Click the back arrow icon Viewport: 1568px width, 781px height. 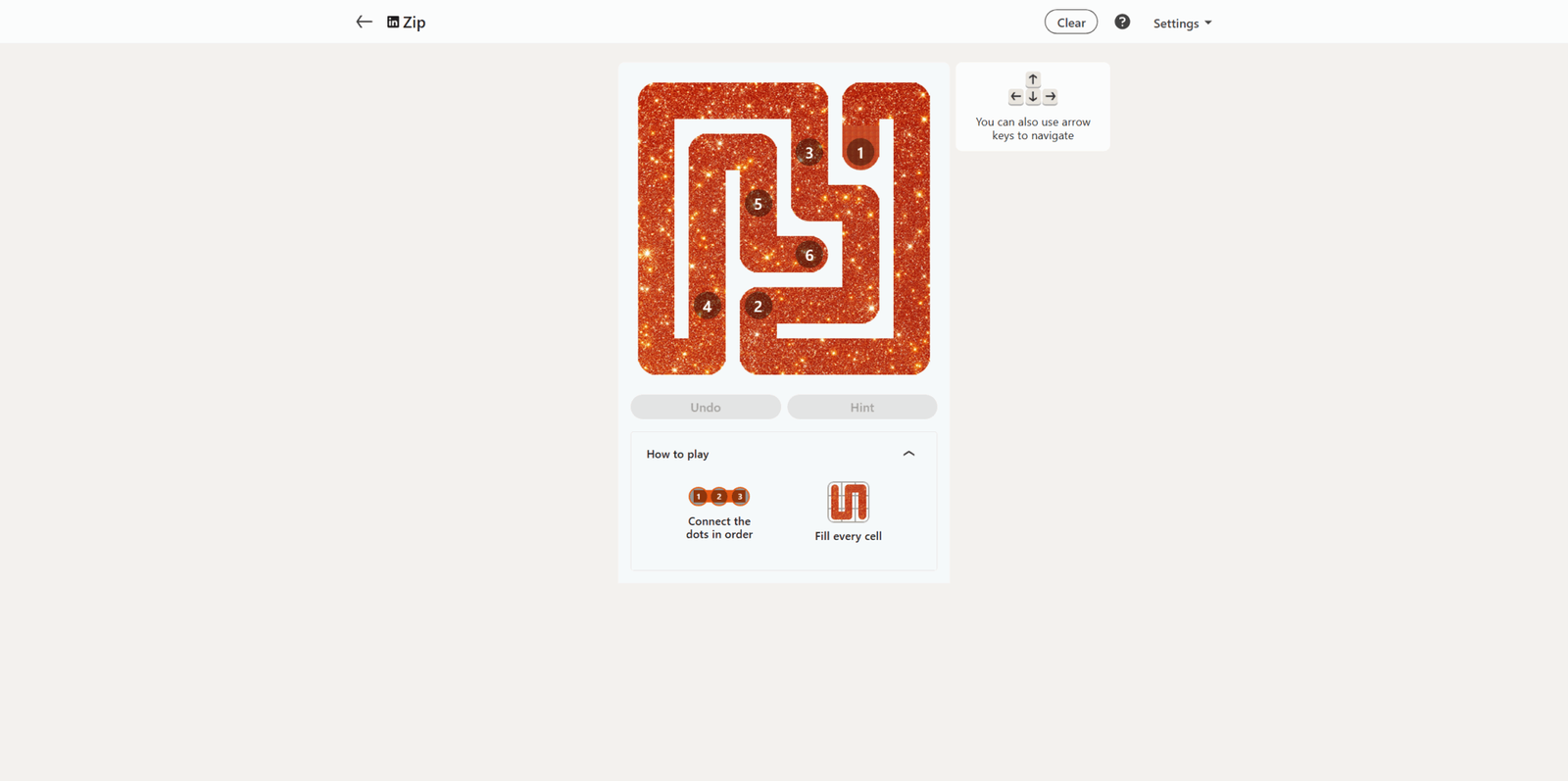(x=364, y=22)
